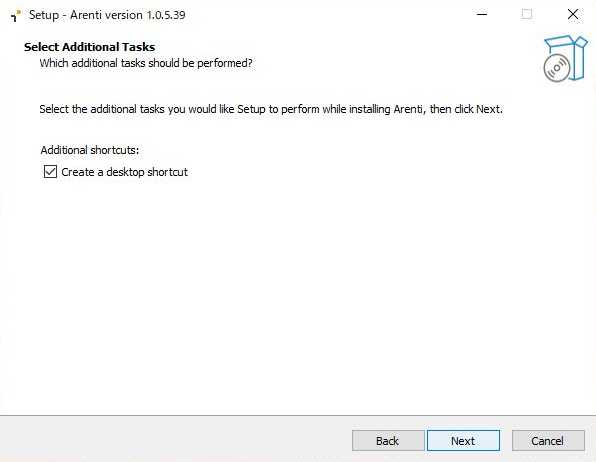Click the greyed-out maximize button
This screenshot has width=596, height=462.
point(527,14)
